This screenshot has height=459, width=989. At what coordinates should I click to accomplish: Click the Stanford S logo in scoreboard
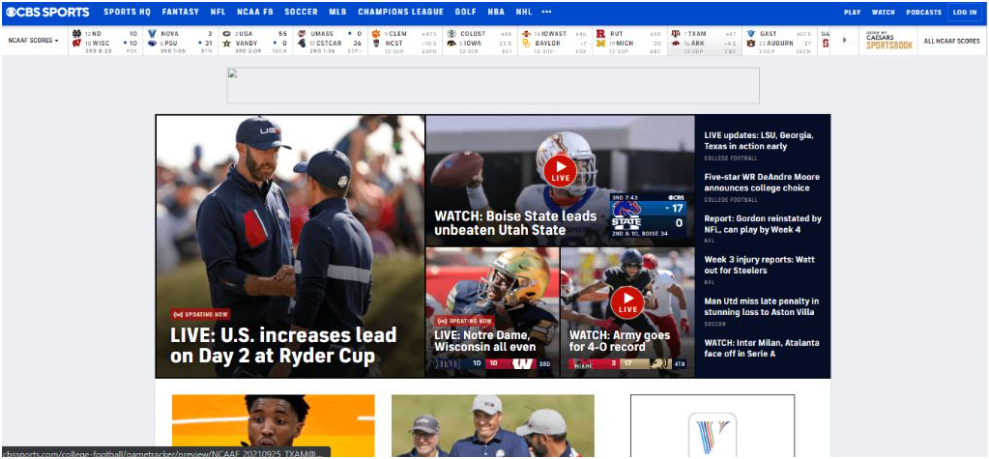(825, 44)
